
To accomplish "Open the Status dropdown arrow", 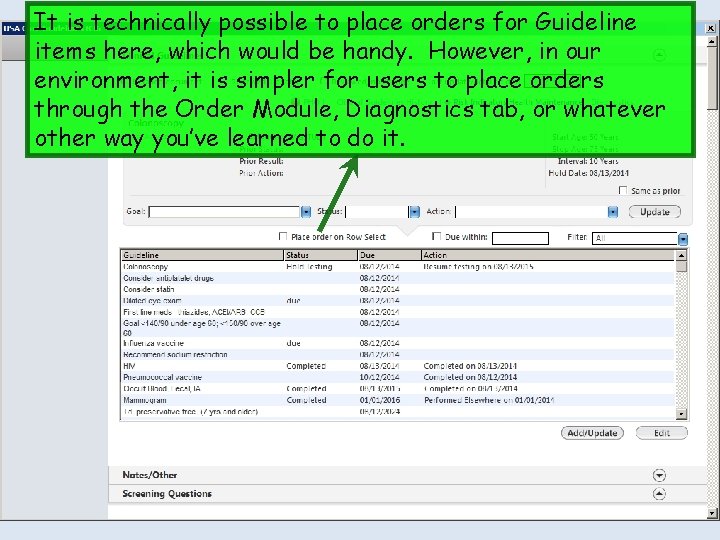I will point(415,212).
